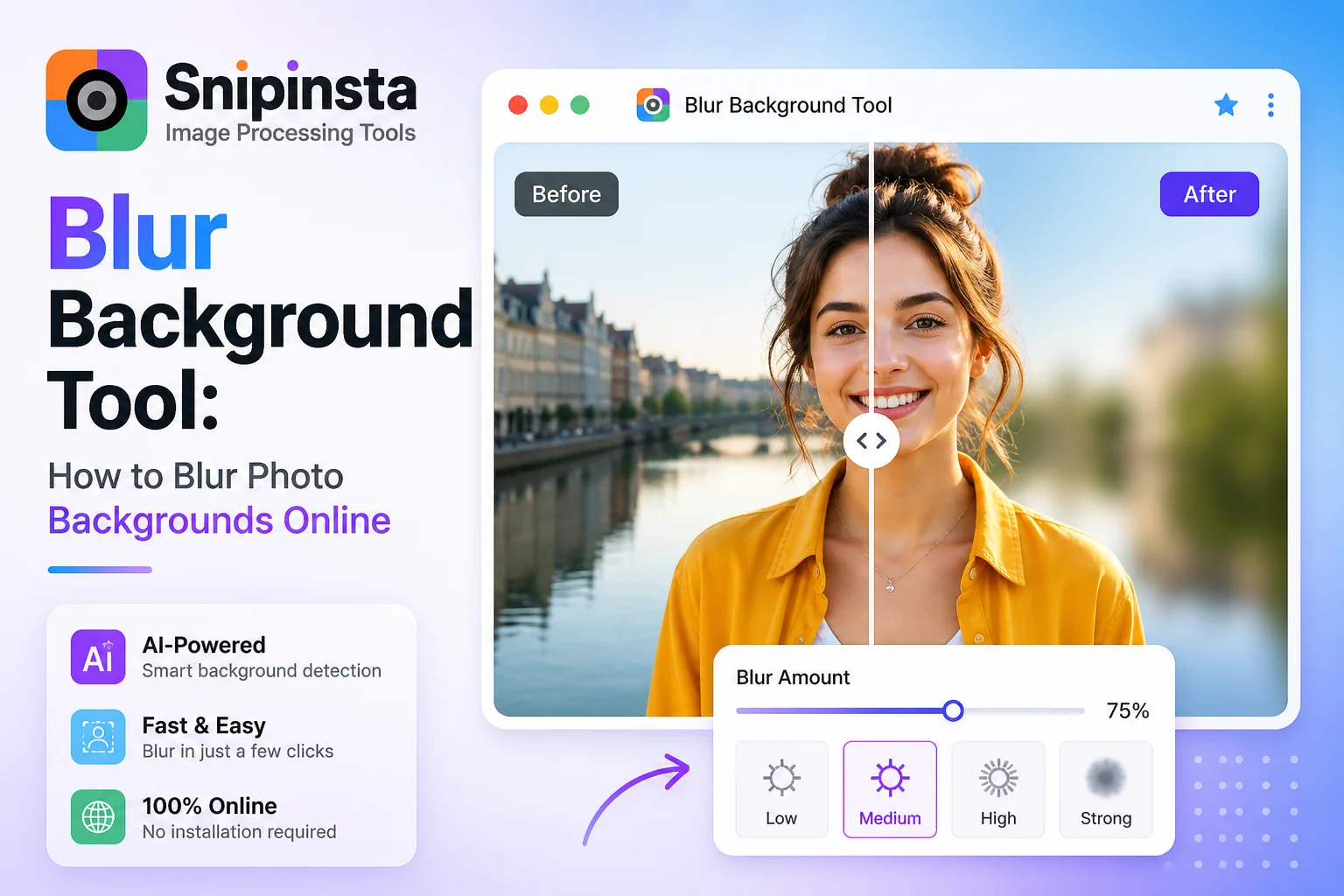Click the Blur Background Tool window title
This screenshot has height=896, width=1344.
(787, 106)
